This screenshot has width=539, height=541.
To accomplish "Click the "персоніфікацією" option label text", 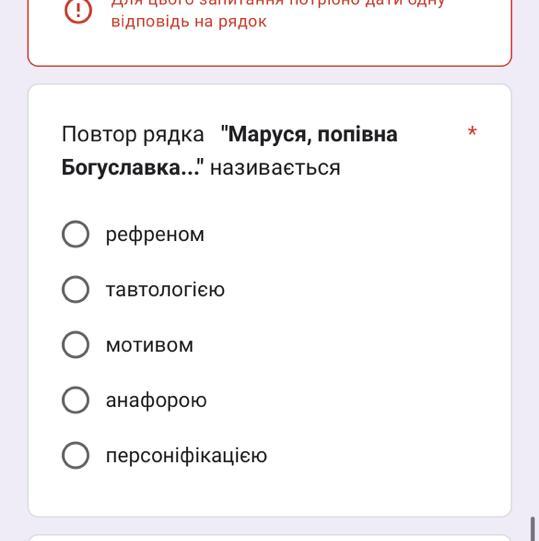I will pyautogui.click(x=186, y=456).
